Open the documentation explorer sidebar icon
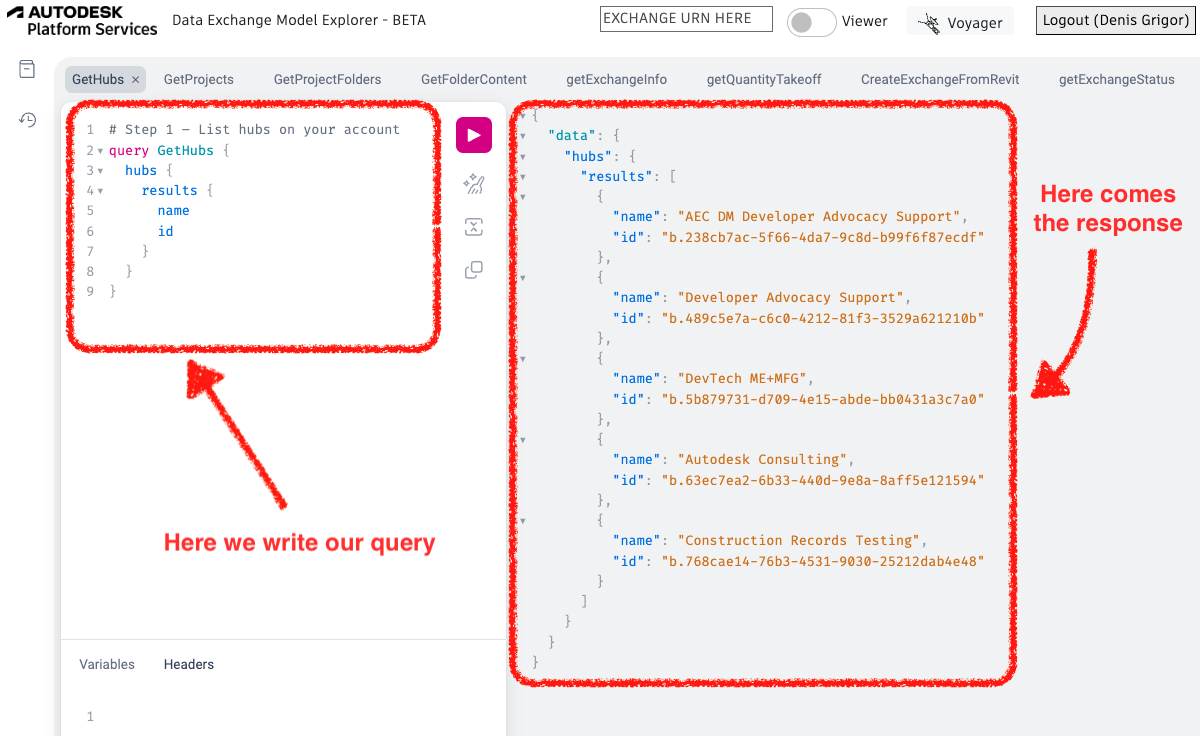 click(x=27, y=69)
